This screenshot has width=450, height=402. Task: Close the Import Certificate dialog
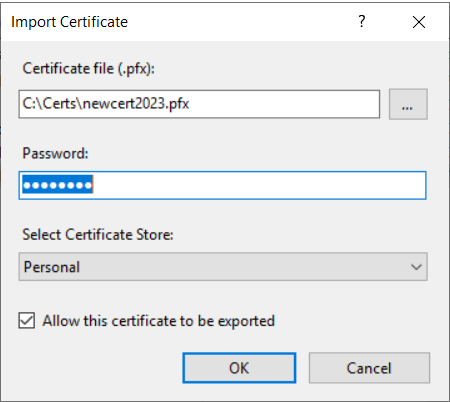pos(419,22)
